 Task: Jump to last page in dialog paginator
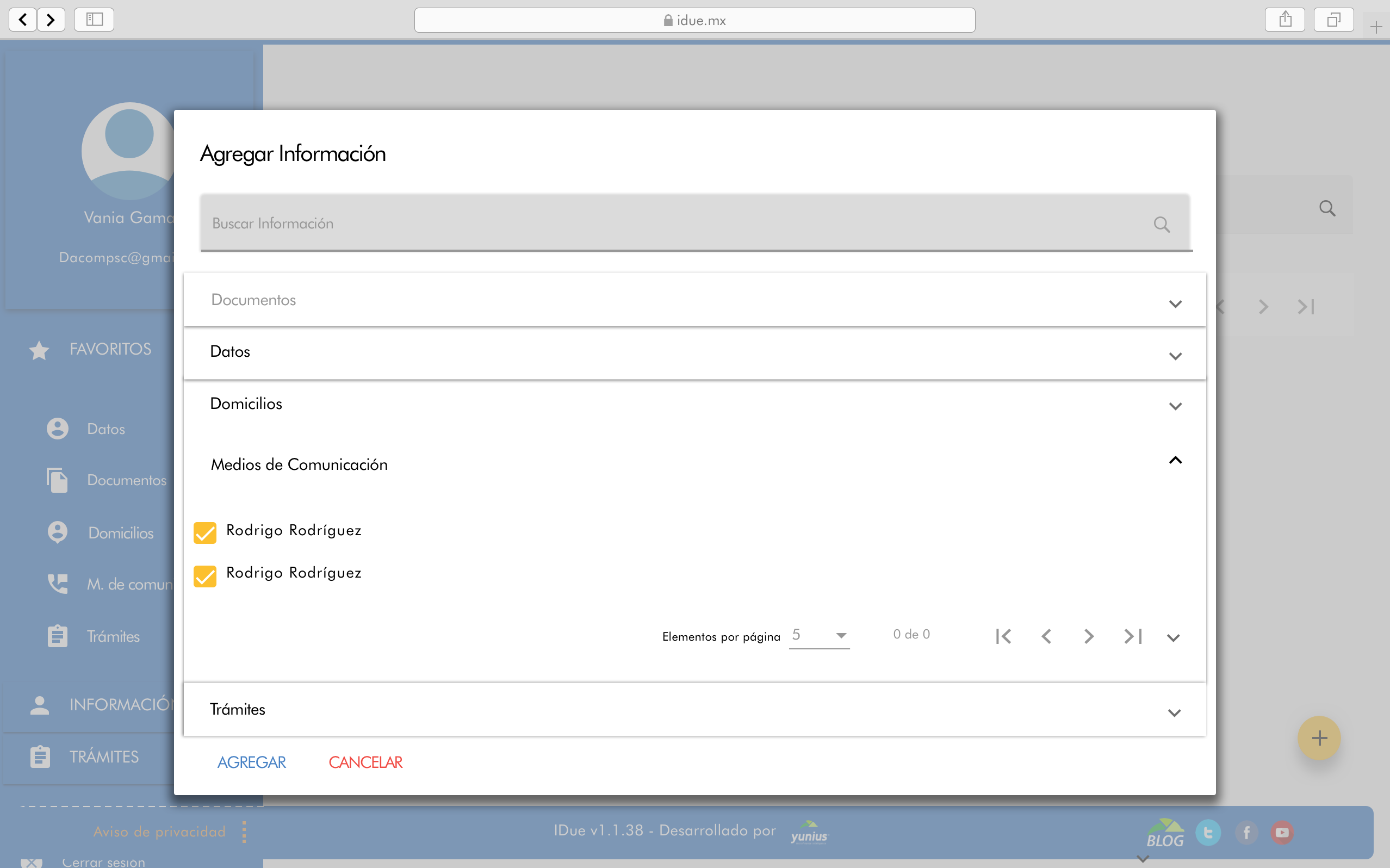(1132, 636)
